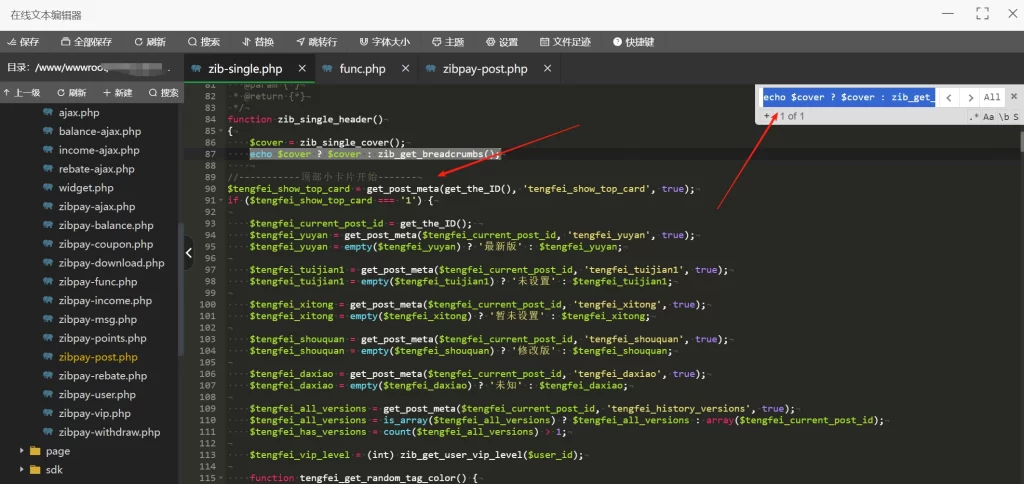Toggle whole-word \b search option
Screen dimensions: 1024x484
click(1002, 117)
